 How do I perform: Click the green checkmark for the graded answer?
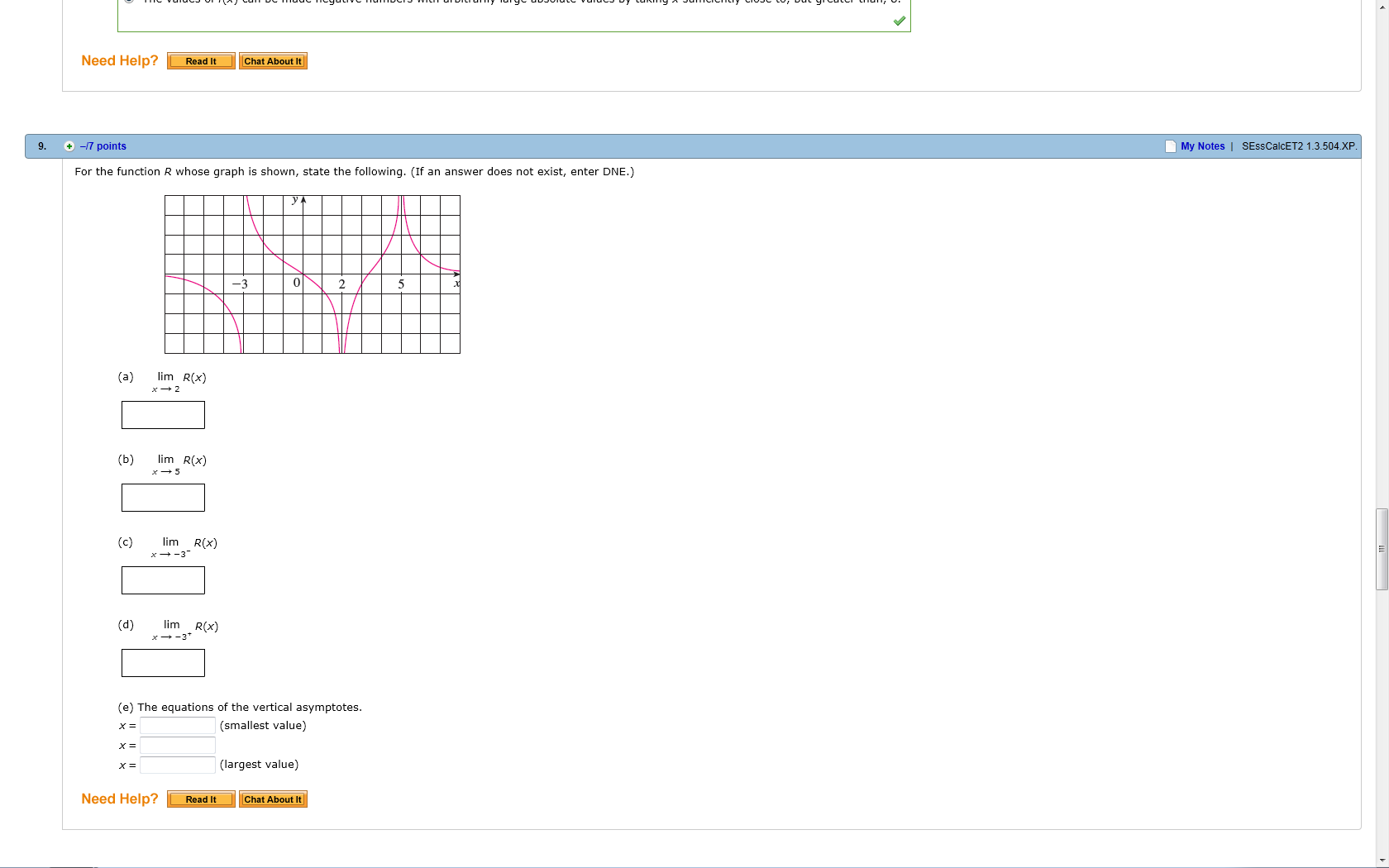click(x=899, y=21)
